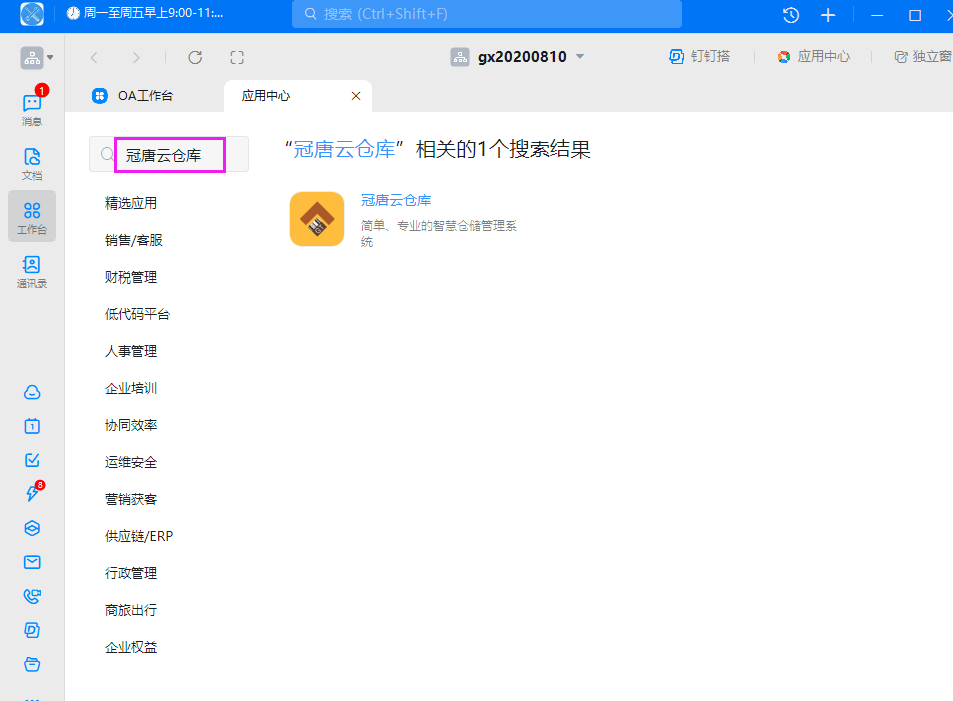Maximize the DingTalk window
The height and width of the screenshot is (701, 953).
[915, 15]
